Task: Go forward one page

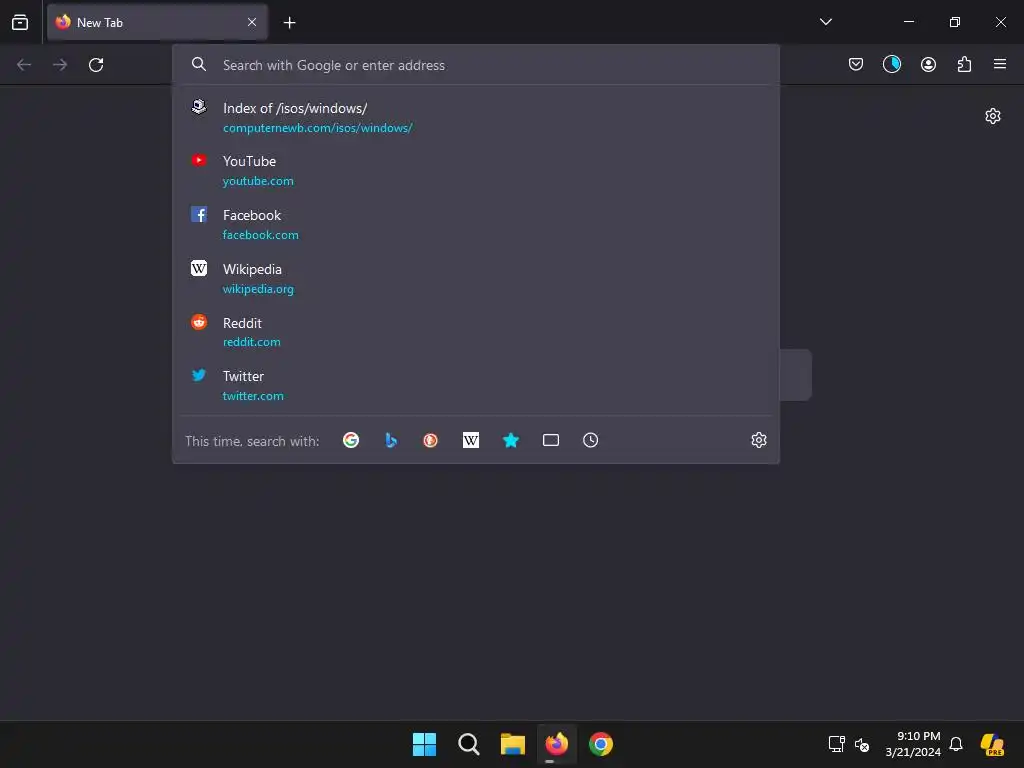Action: click(x=60, y=65)
